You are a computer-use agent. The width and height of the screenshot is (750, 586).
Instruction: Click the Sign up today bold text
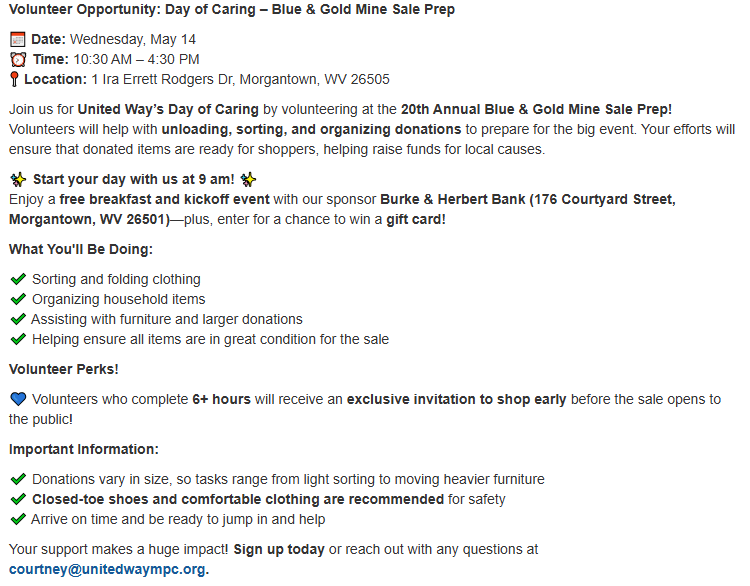pyautogui.click(x=279, y=550)
